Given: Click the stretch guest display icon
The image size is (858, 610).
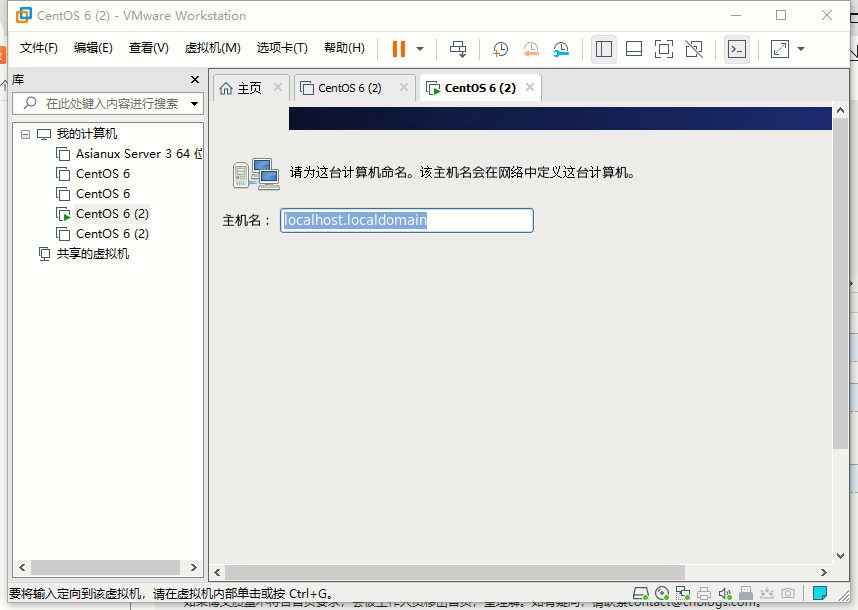Looking at the screenshot, I should pos(780,49).
